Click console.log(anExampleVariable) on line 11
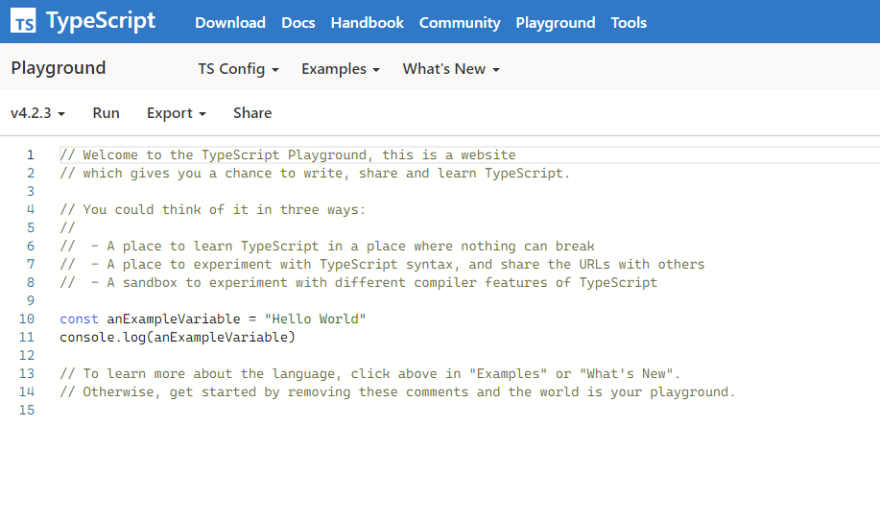 (x=177, y=337)
